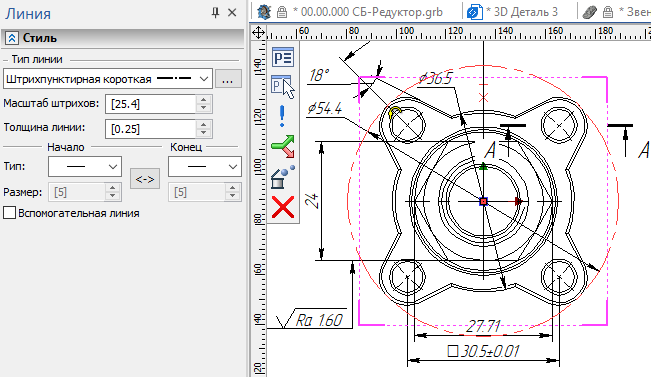Click the green and red arrows icon
The image size is (651, 377).
pos(283,146)
